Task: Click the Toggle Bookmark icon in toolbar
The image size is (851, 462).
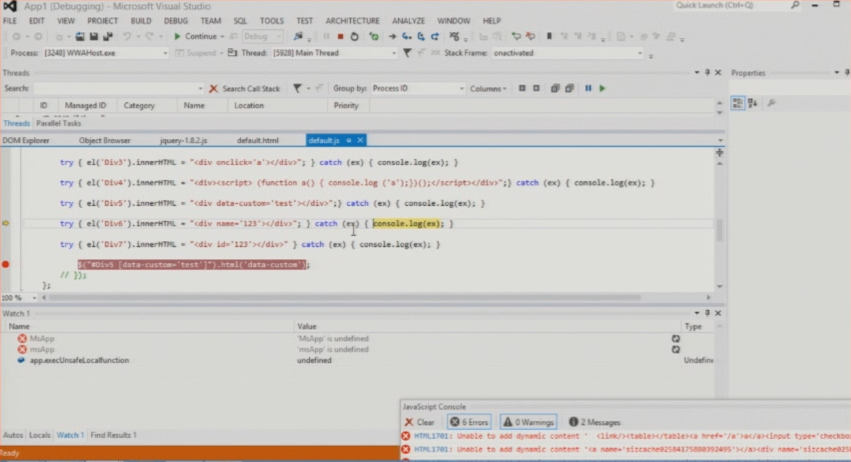Action: (x=549, y=36)
